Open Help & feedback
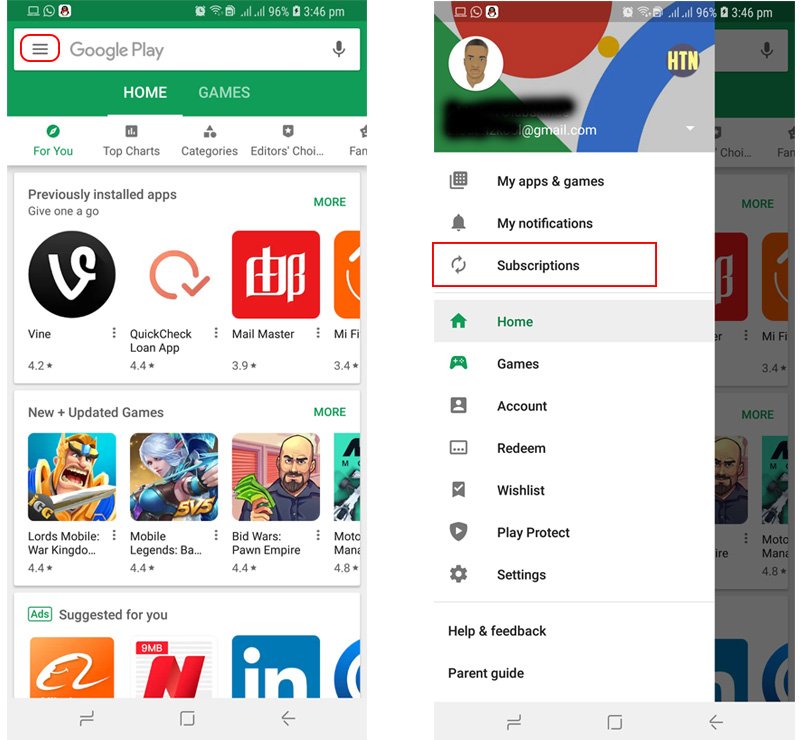Image resolution: width=800 pixels, height=740 pixels. (x=496, y=631)
